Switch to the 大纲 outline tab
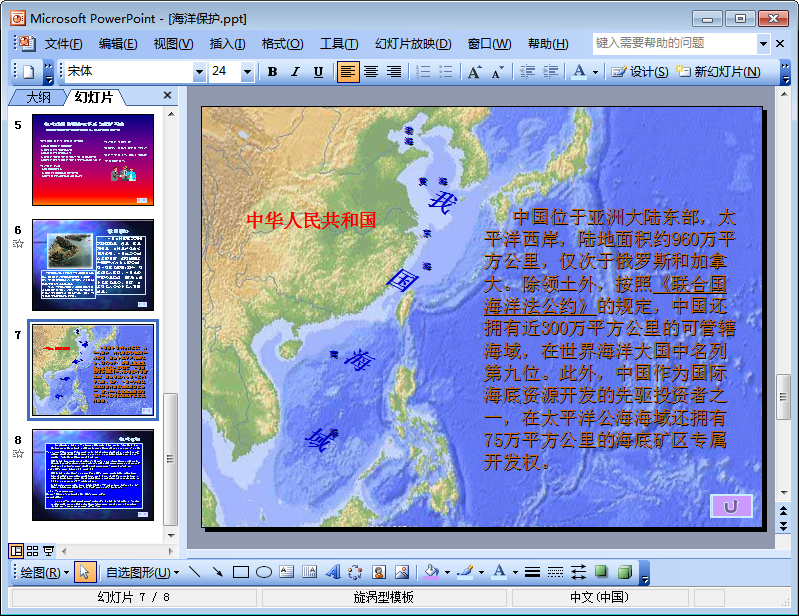 tap(38, 97)
